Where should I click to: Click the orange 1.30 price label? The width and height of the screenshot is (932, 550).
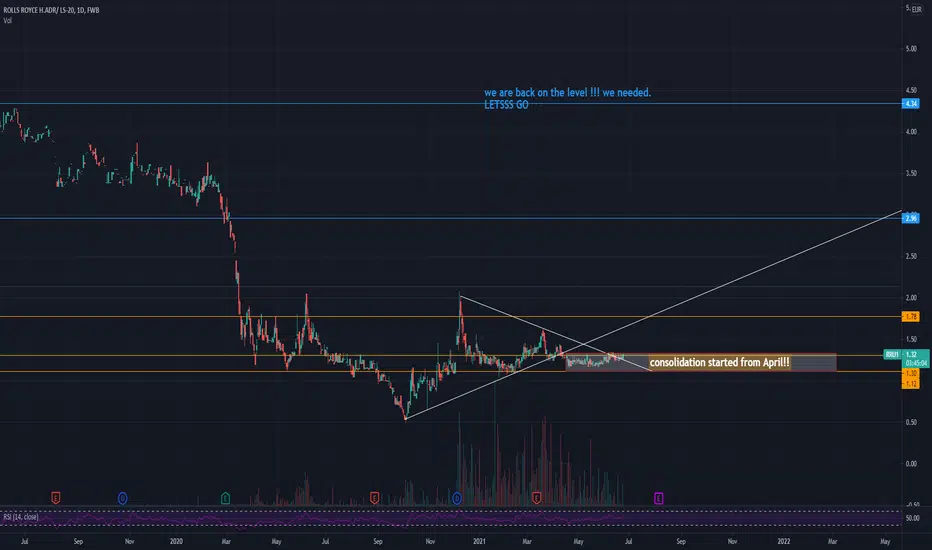point(911,373)
